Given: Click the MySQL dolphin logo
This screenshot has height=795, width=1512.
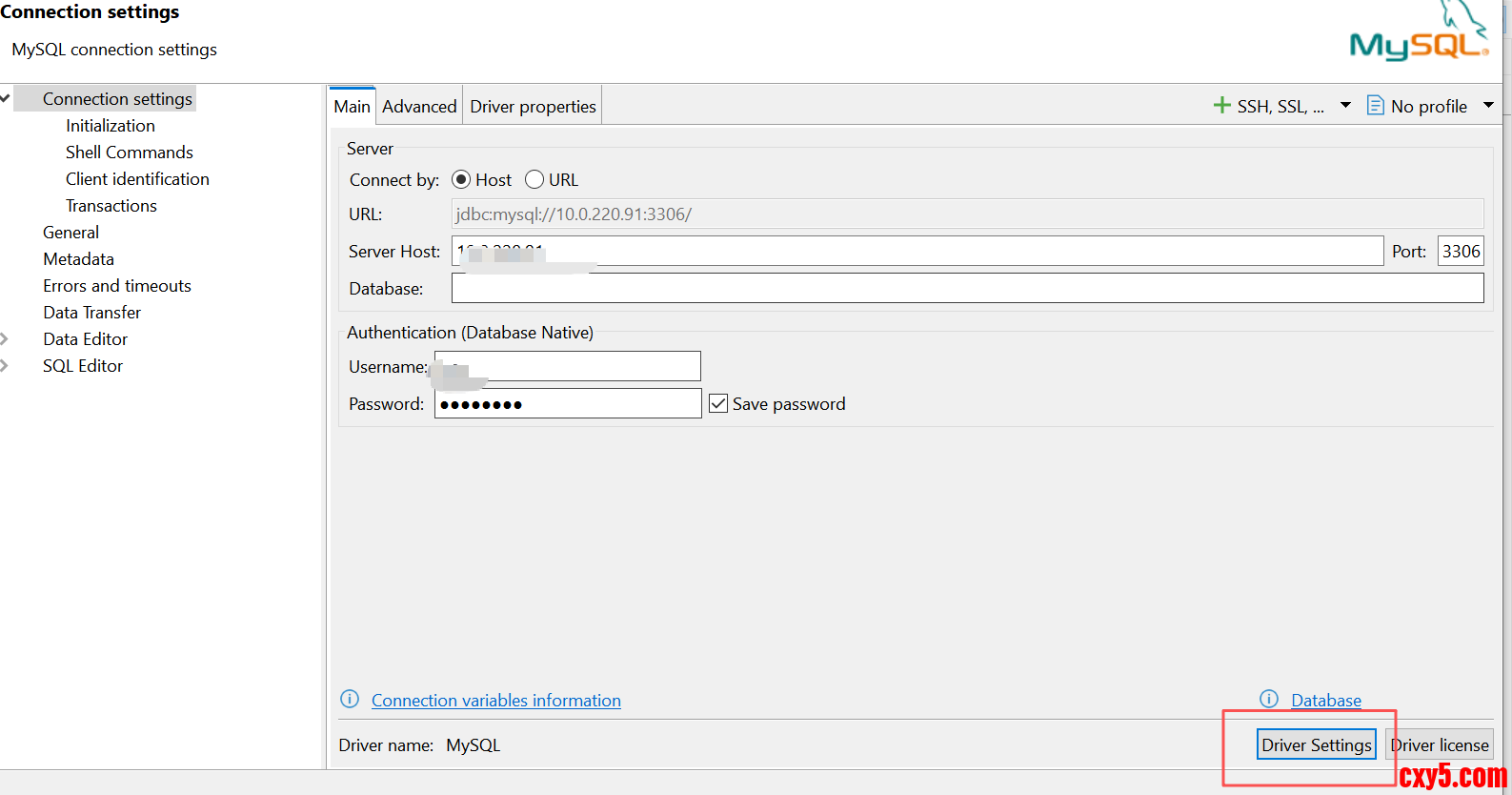Looking at the screenshot, I should coord(1420,31).
